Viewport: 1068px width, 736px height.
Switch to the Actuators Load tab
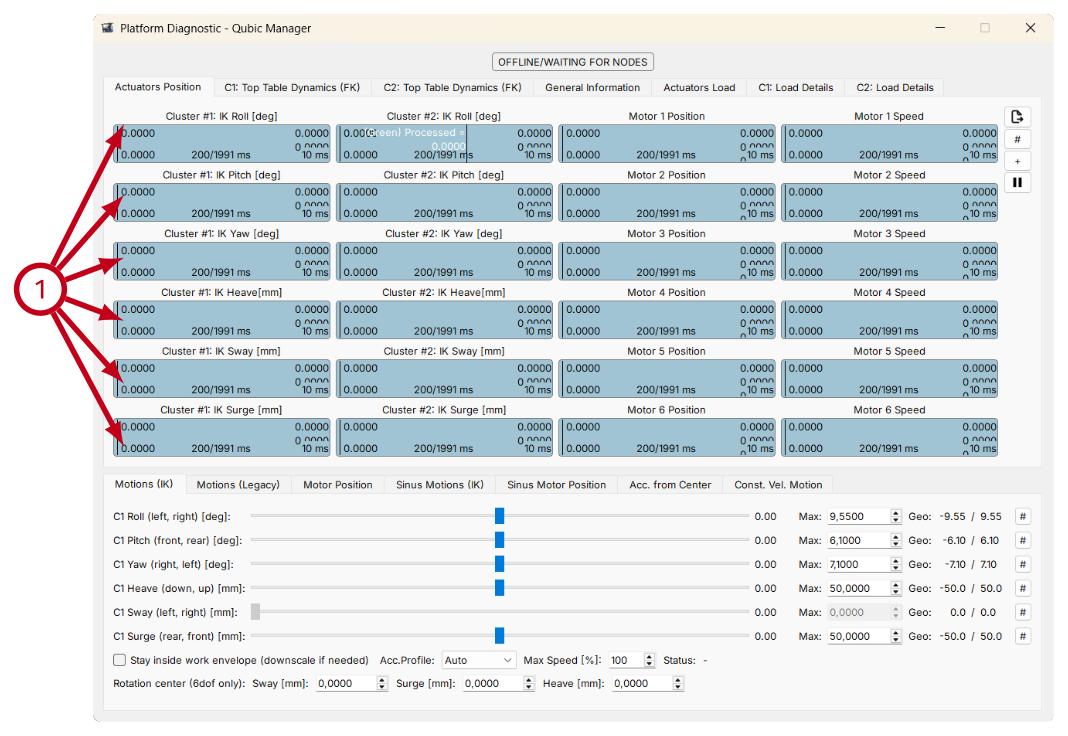(x=699, y=88)
